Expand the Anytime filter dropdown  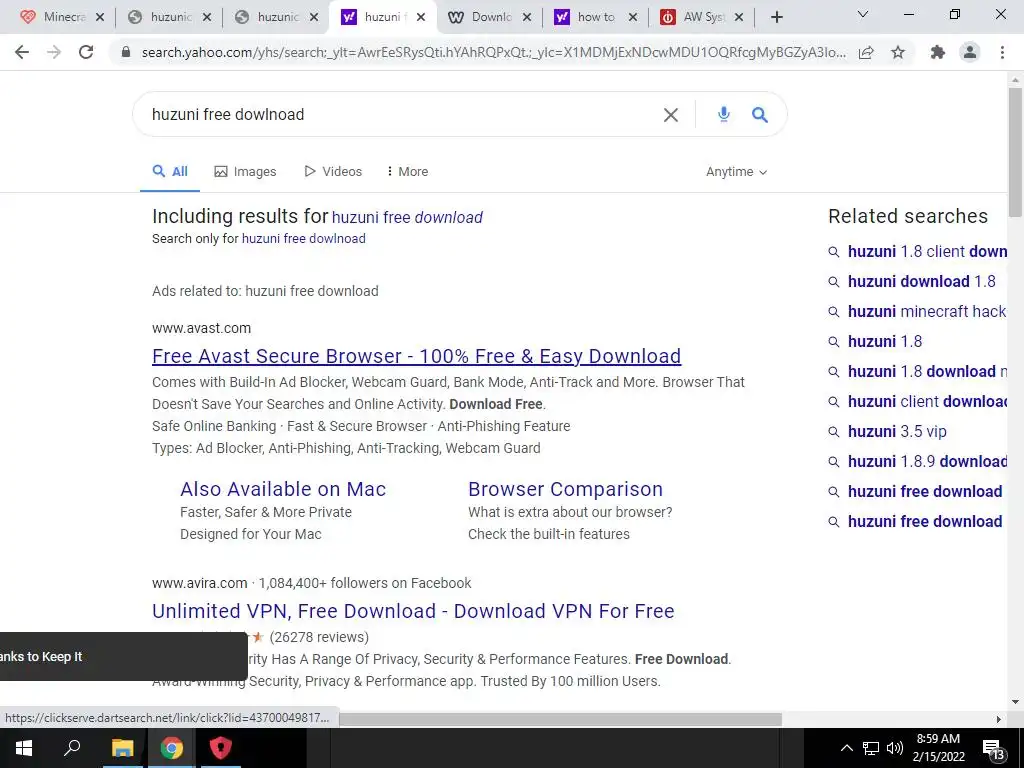736,172
